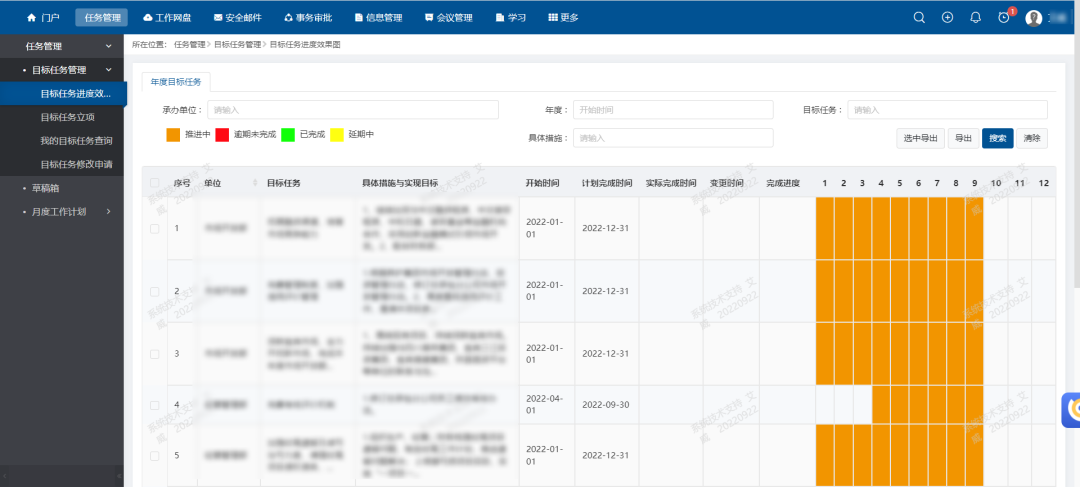1080x487 pixels.
Task: Click the plus circle add icon
Action: point(947,17)
